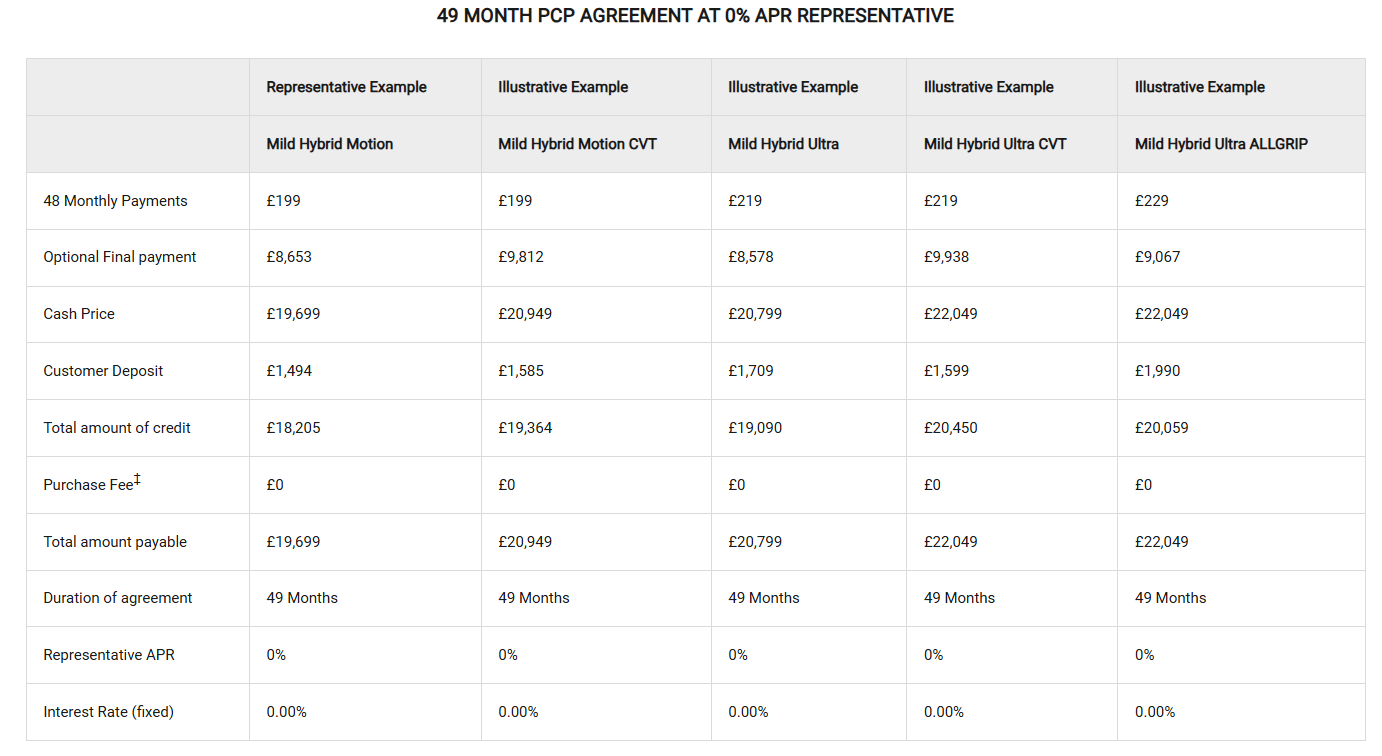Click the Total amount of credit label

click(117, 428)
